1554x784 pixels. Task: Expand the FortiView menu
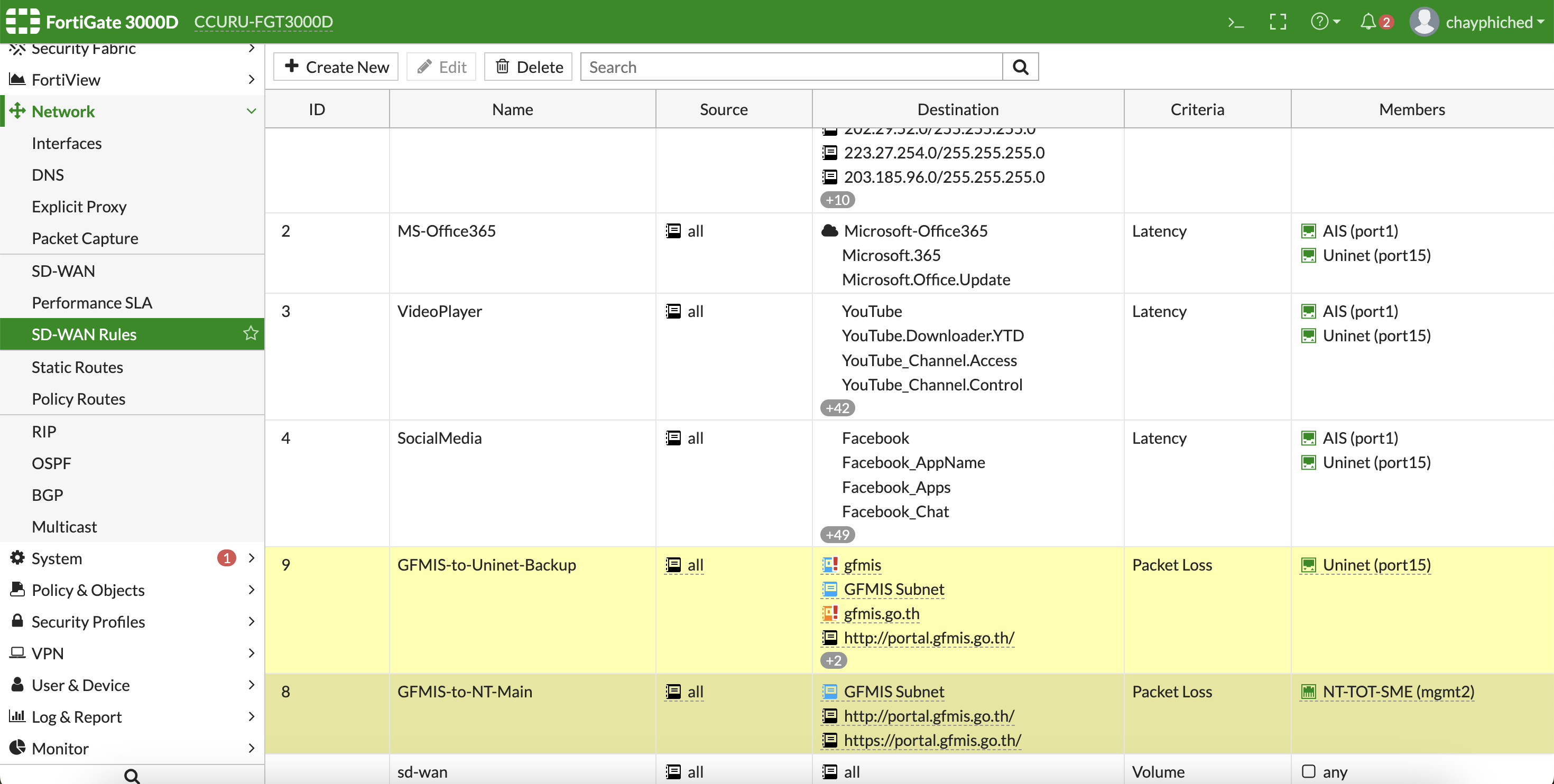251,79
